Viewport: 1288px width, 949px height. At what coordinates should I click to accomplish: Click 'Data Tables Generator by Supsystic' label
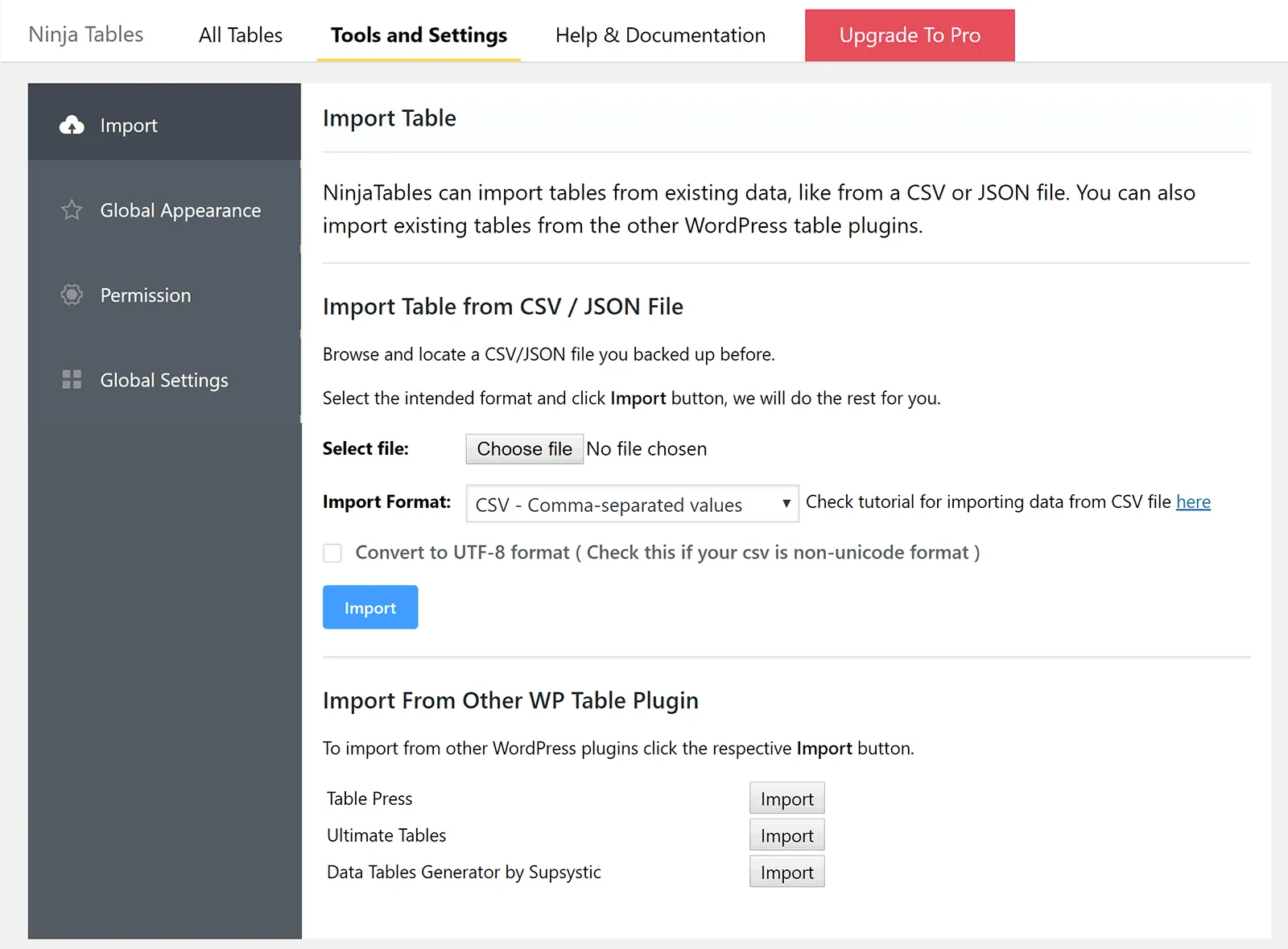pos(464,873)
